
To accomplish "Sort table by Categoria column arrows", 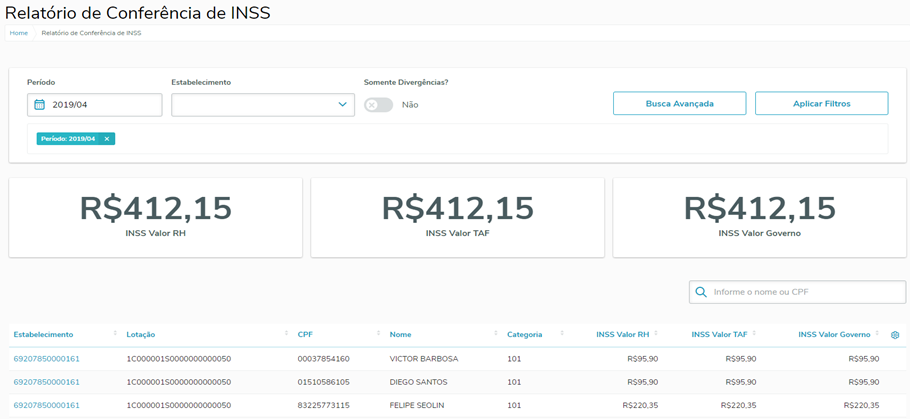I will 562,334.
